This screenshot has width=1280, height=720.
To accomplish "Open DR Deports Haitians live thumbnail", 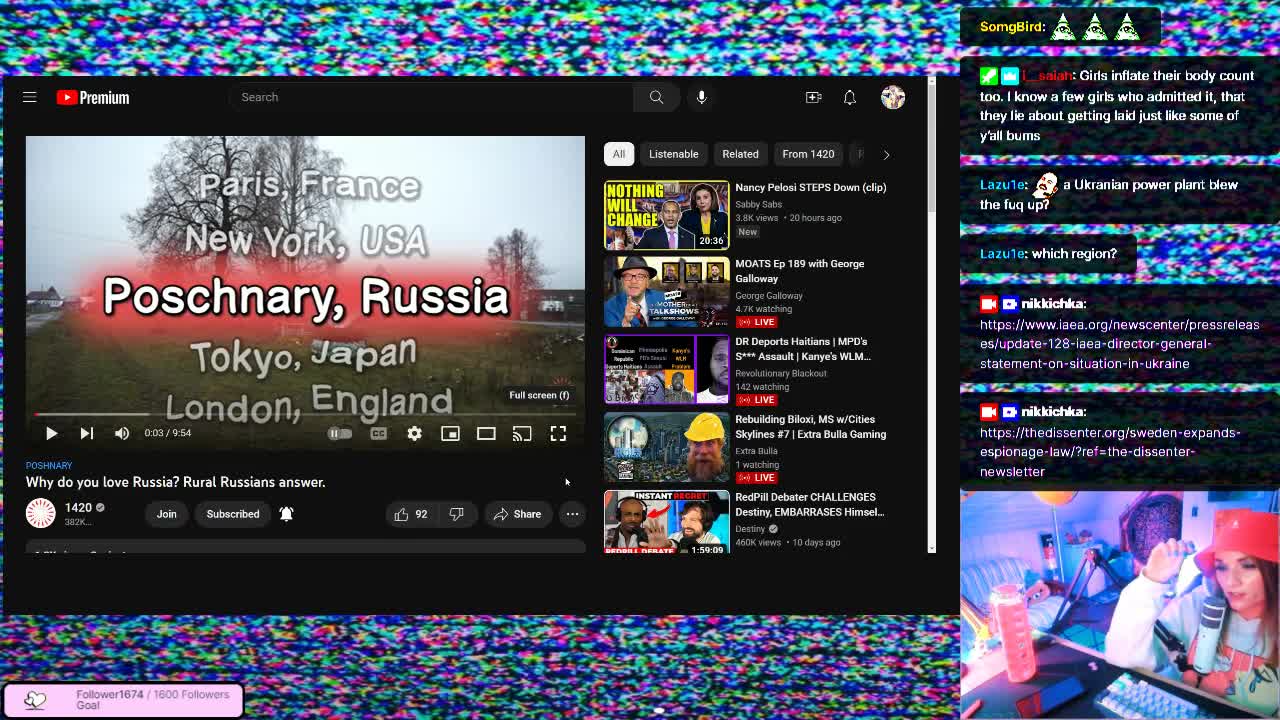I will tap(667, 369).
